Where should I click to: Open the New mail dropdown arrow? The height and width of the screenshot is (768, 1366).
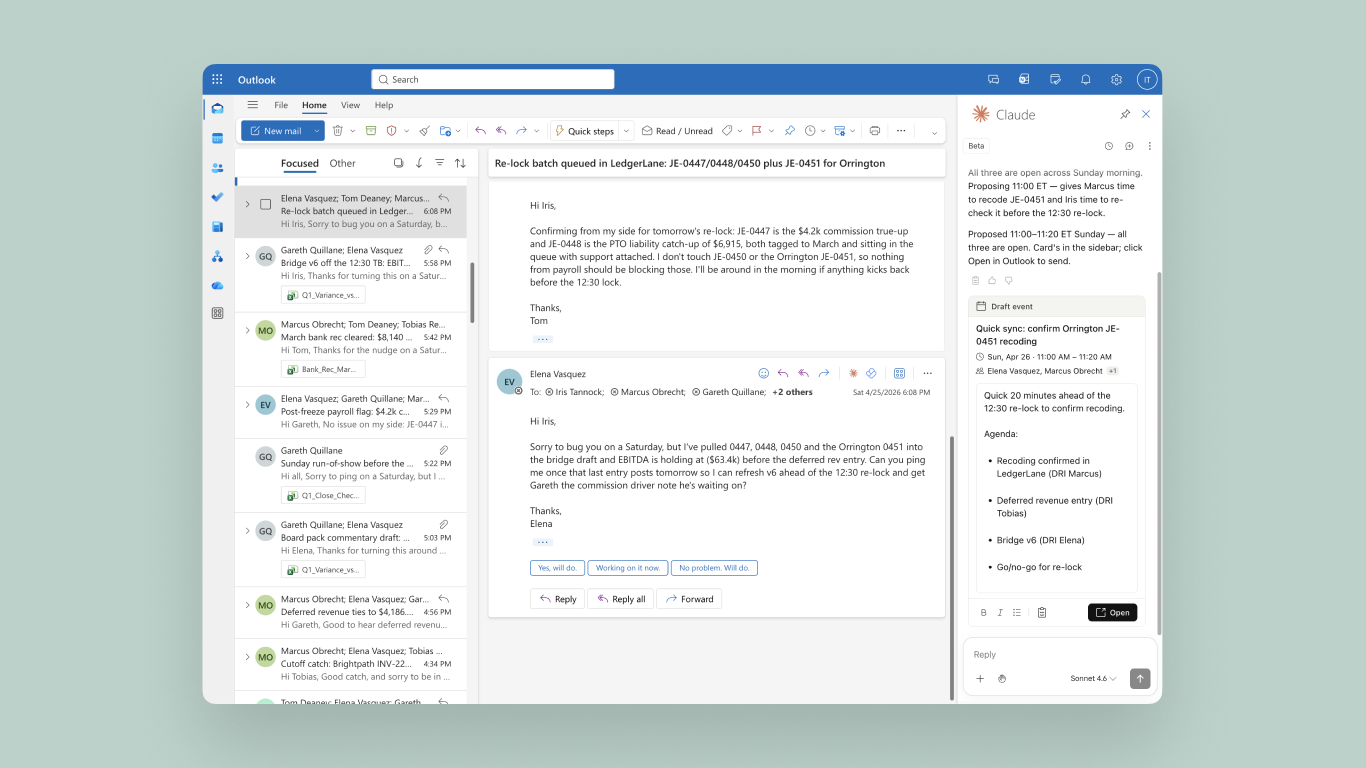[317, 131]
